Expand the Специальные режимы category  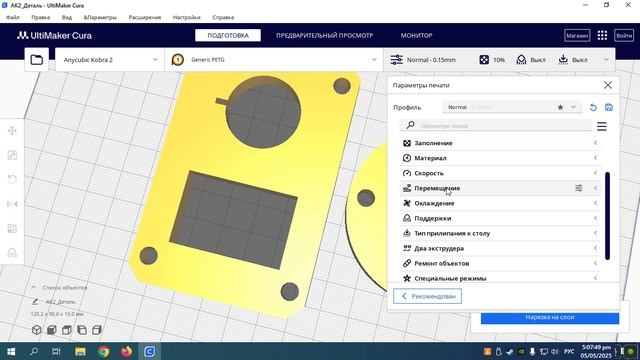point(500,278)
